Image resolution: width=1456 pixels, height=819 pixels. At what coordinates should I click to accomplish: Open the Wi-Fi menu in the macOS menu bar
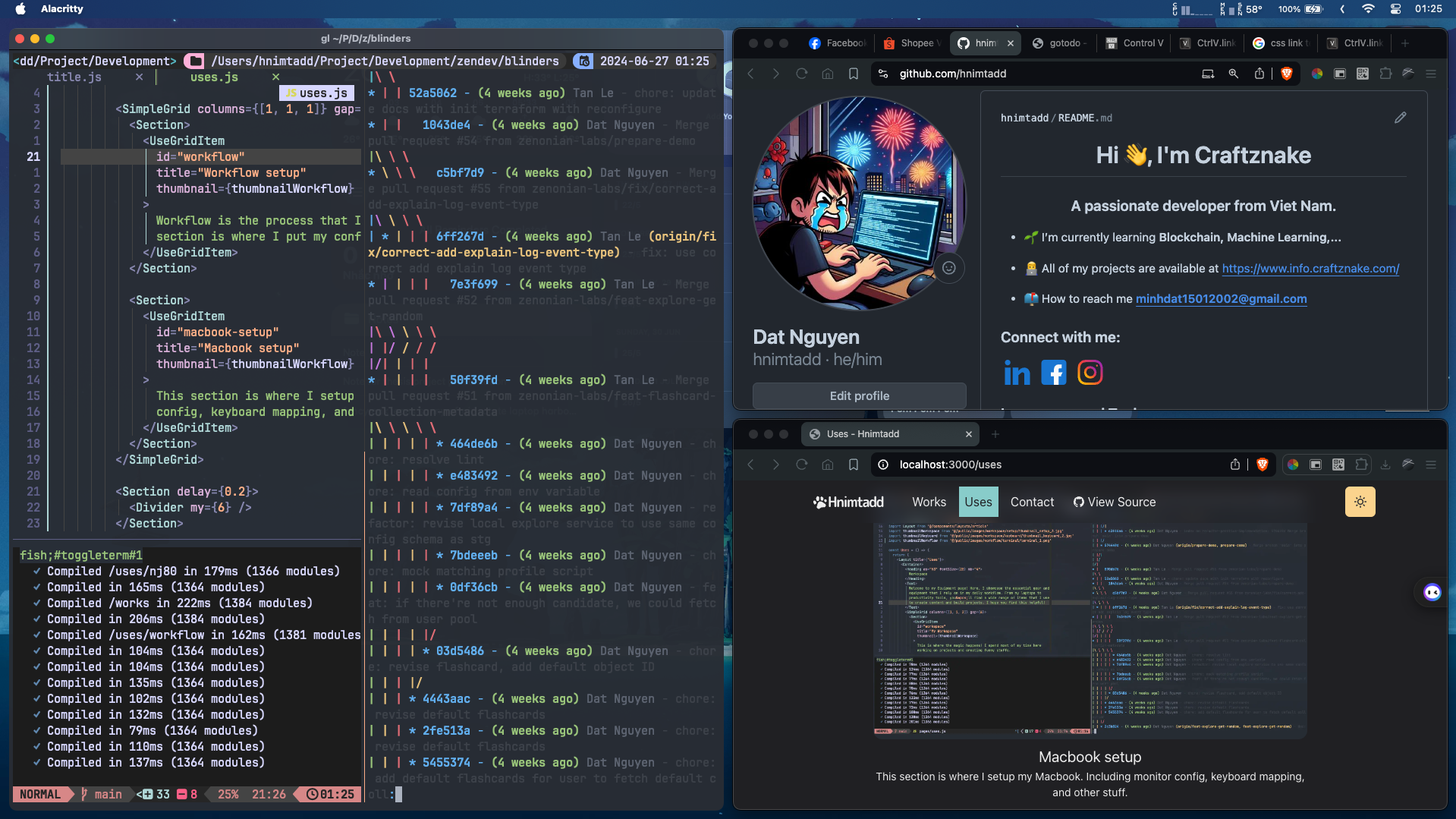pos(1368,9)
